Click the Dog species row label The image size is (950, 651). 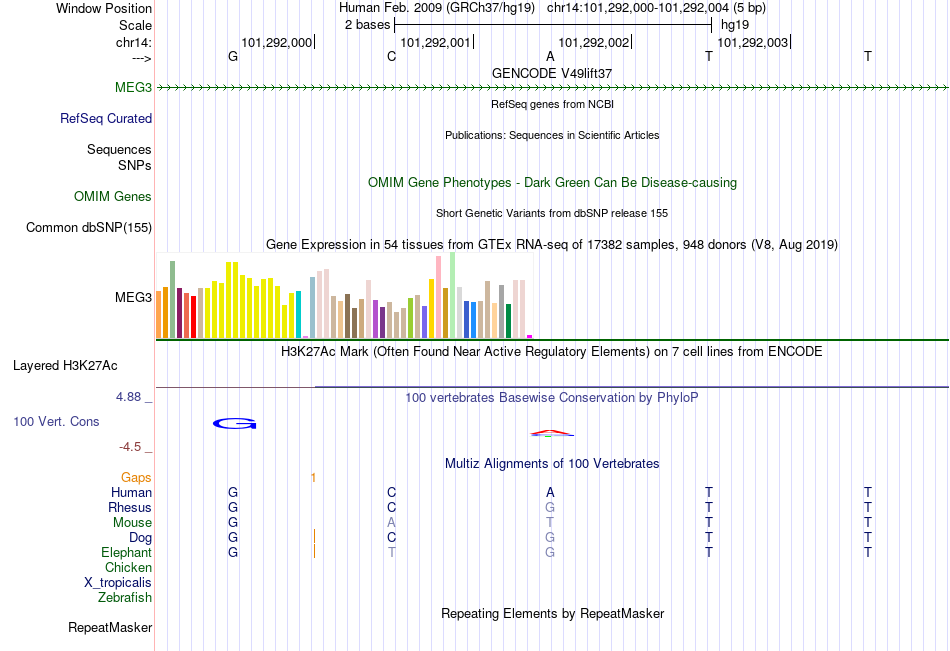coord(140,538)
